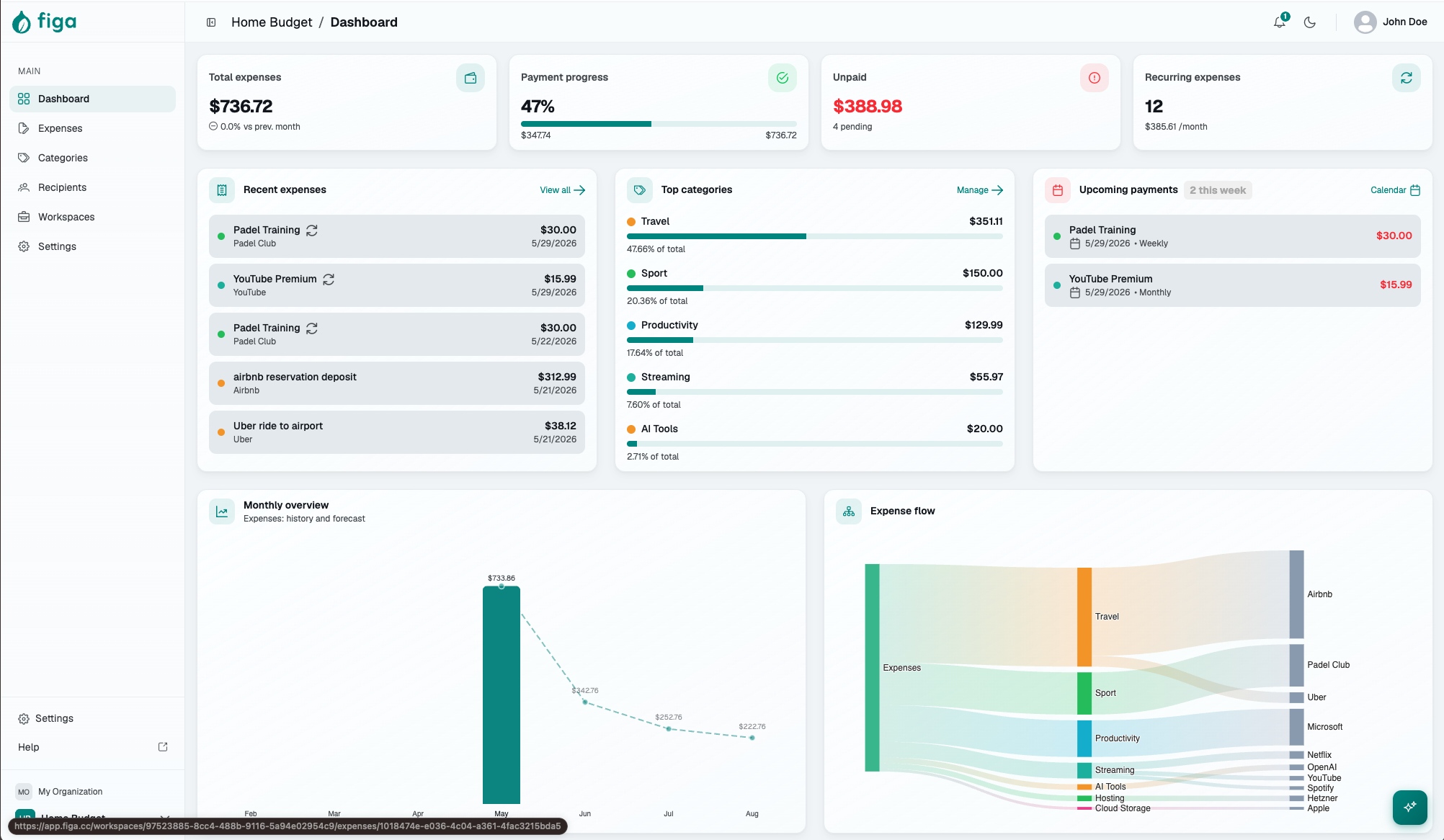Open Uber ride to airport expense
Screen dimensions: 1444x840
click(397, 432)
